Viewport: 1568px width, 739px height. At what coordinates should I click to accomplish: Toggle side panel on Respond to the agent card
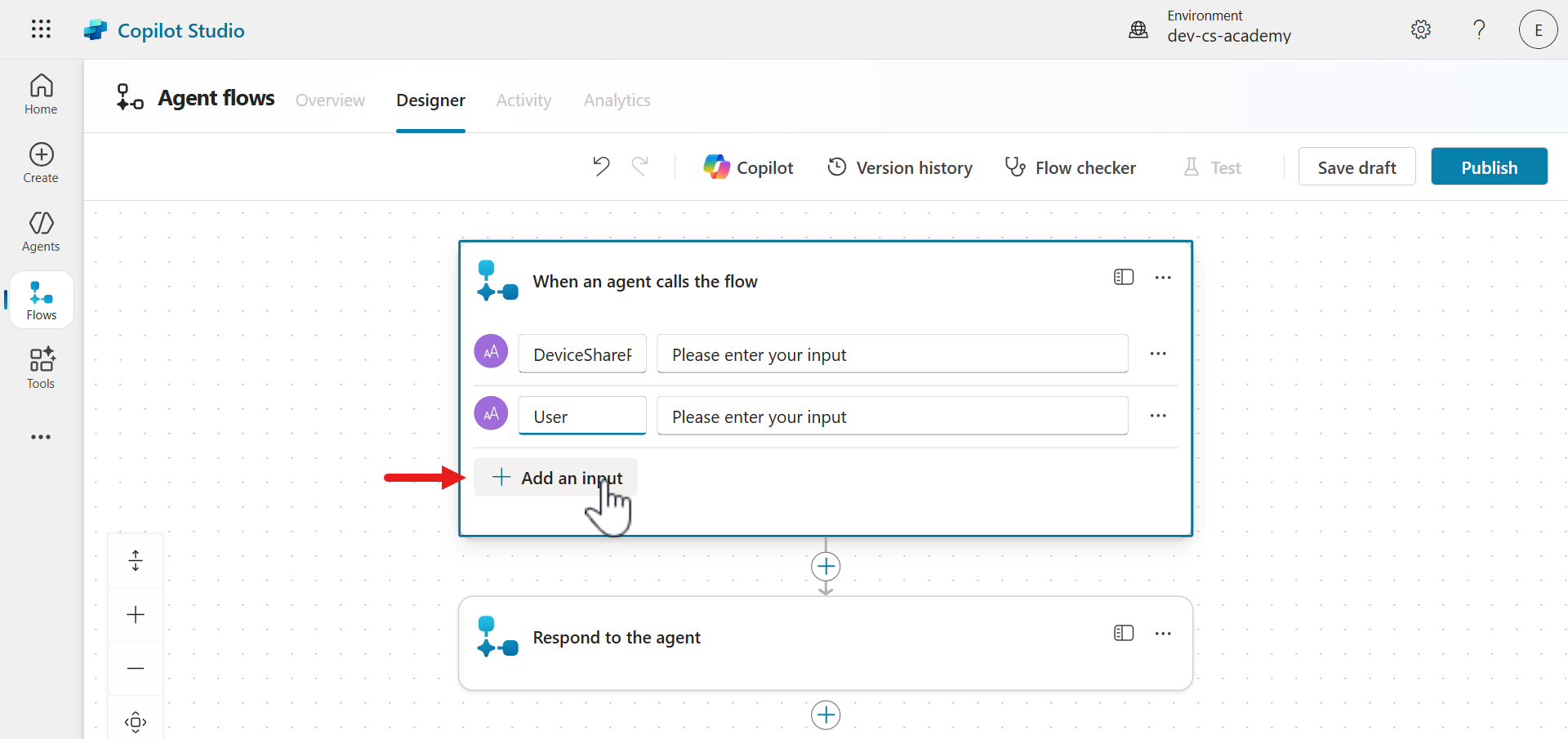(1124, 634)
